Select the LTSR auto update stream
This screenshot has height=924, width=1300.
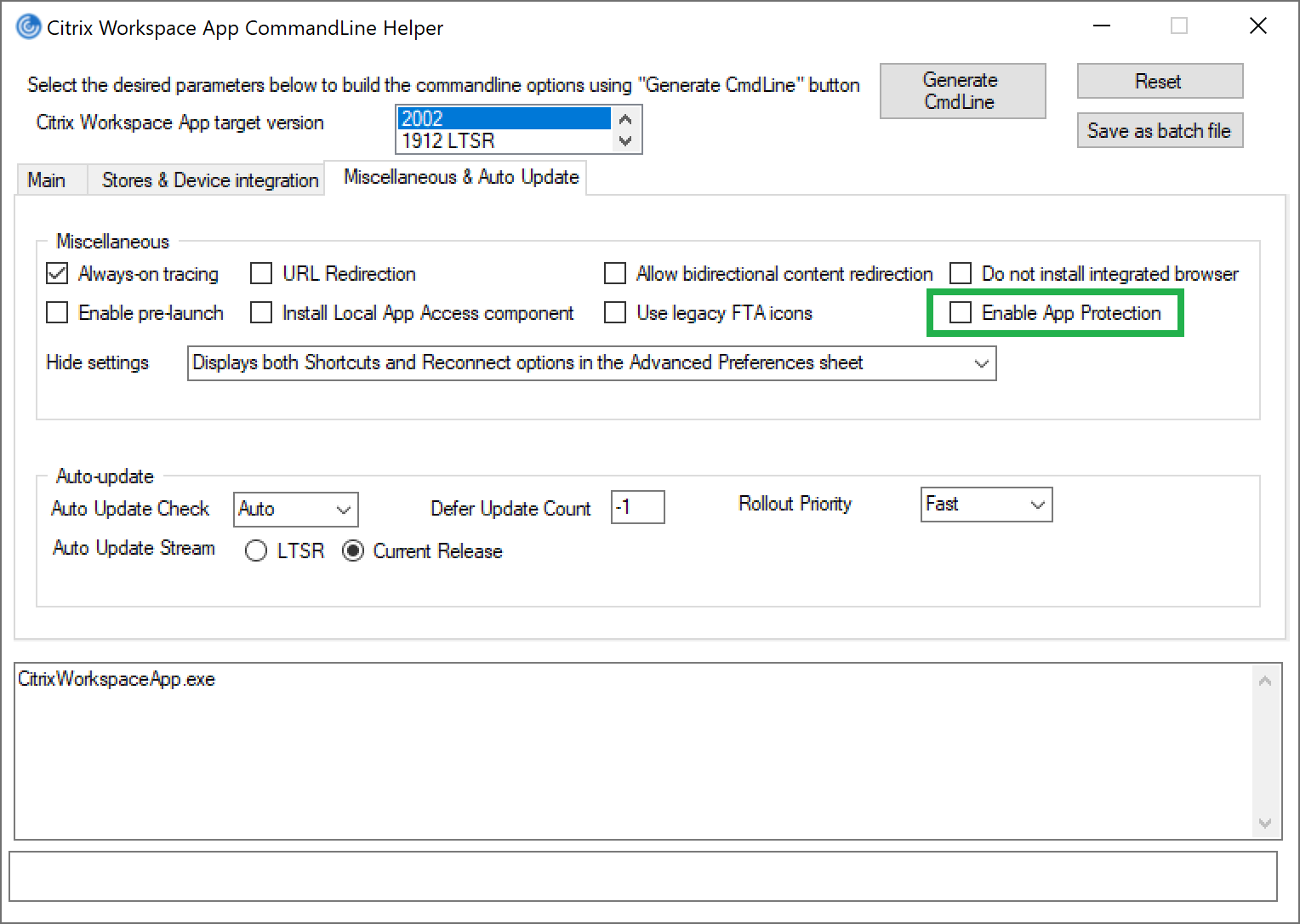(256, 551)
